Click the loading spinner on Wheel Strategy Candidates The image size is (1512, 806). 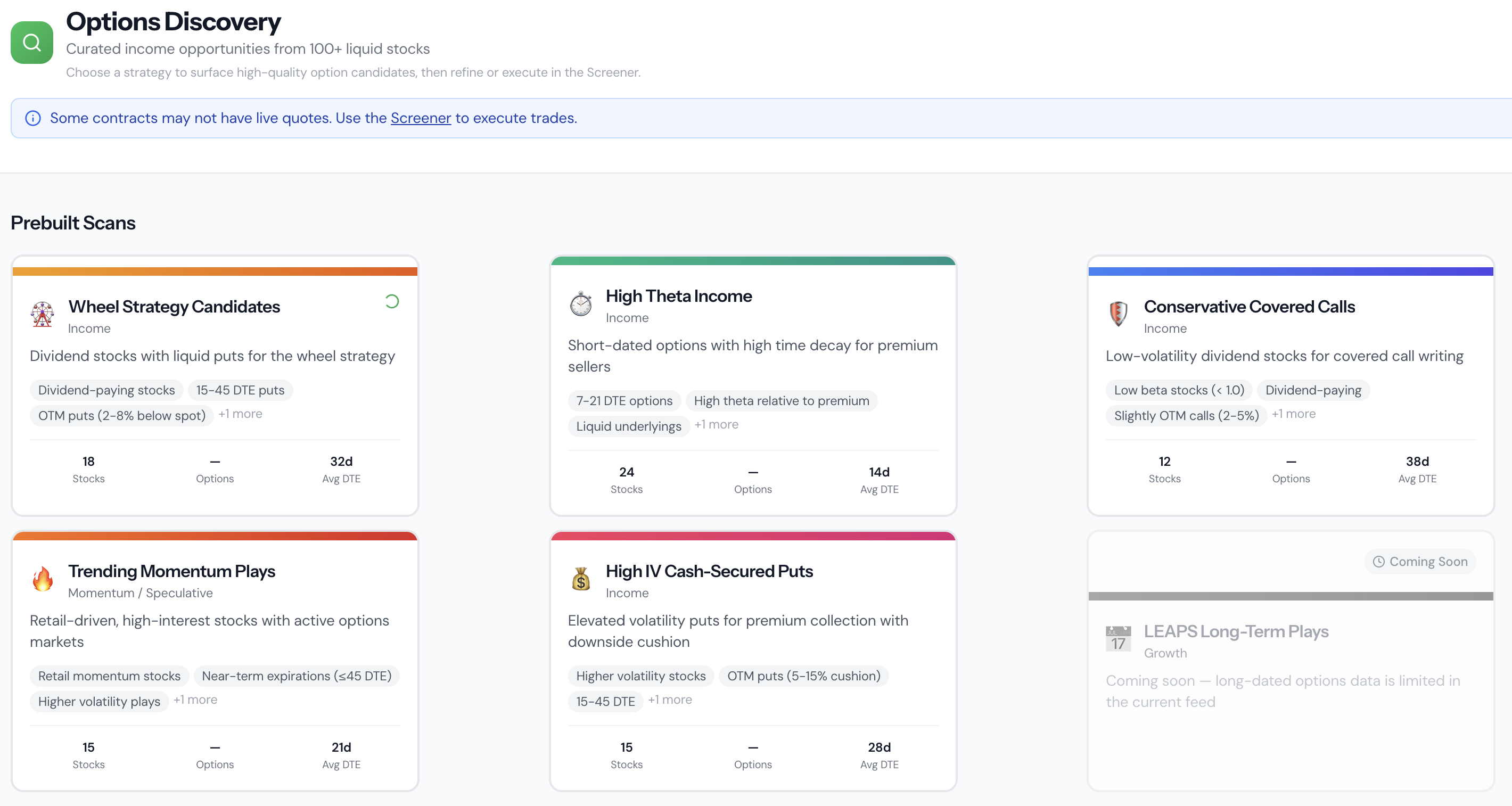coord(392,302)
